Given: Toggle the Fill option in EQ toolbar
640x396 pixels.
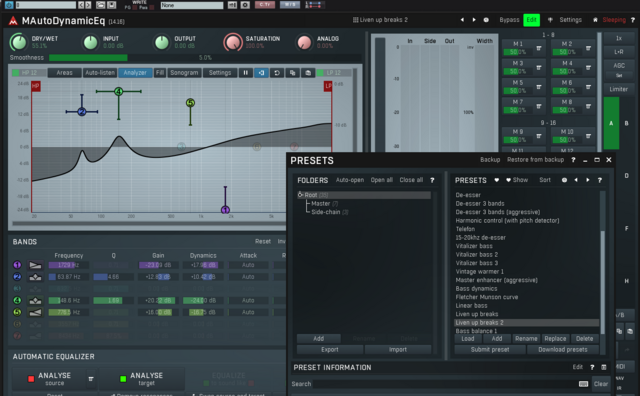Looking at the screenshot, I should (160, 73).
